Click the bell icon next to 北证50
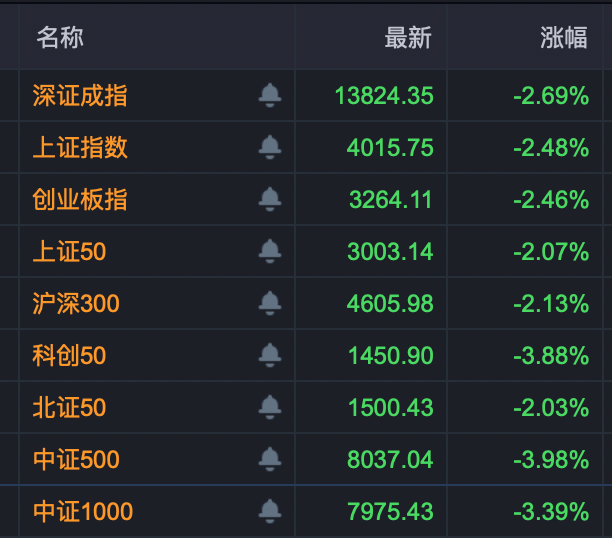Screen dimensions: 612x538 [x=269, y=408]
